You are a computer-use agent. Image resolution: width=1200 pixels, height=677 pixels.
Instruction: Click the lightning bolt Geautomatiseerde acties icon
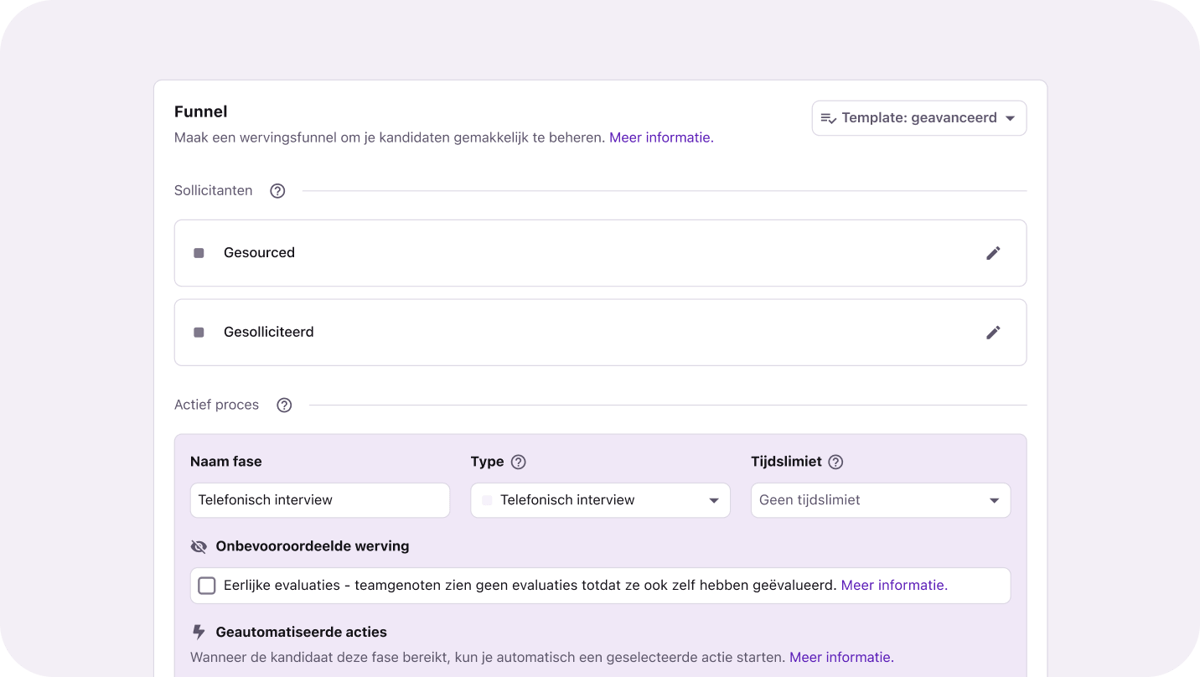198,632
